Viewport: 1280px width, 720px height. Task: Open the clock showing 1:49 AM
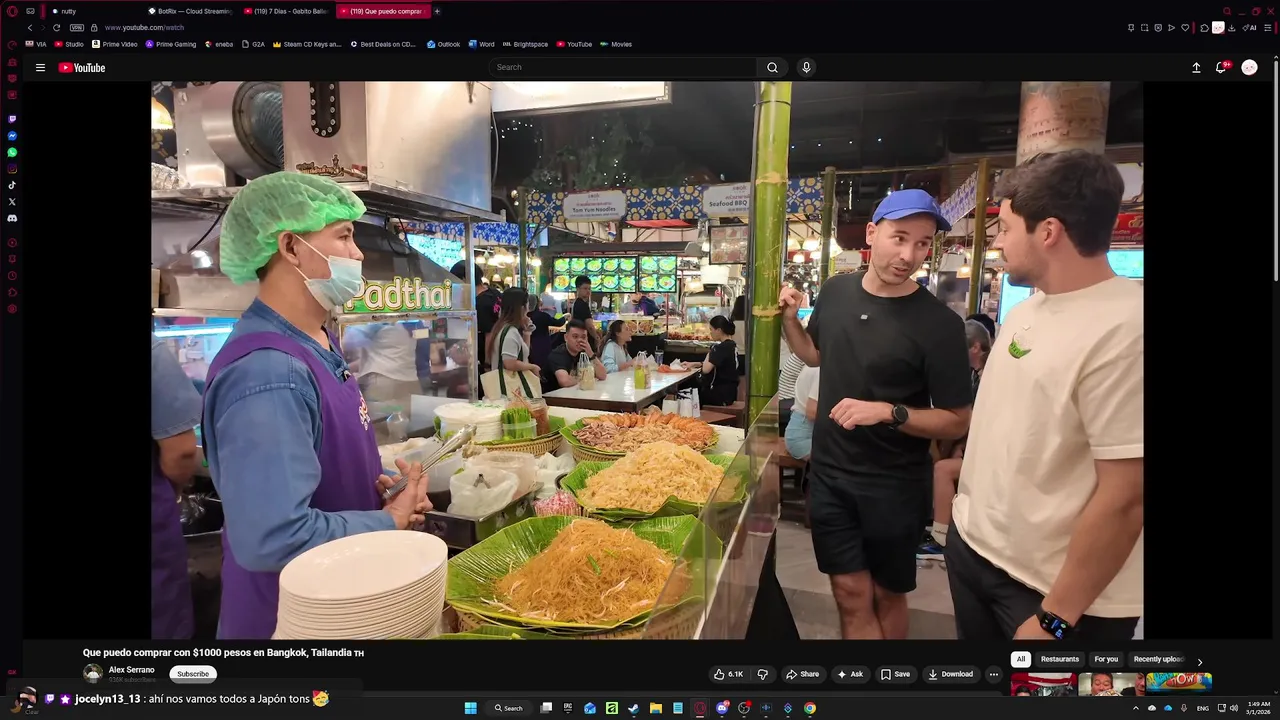point(1259,708)
